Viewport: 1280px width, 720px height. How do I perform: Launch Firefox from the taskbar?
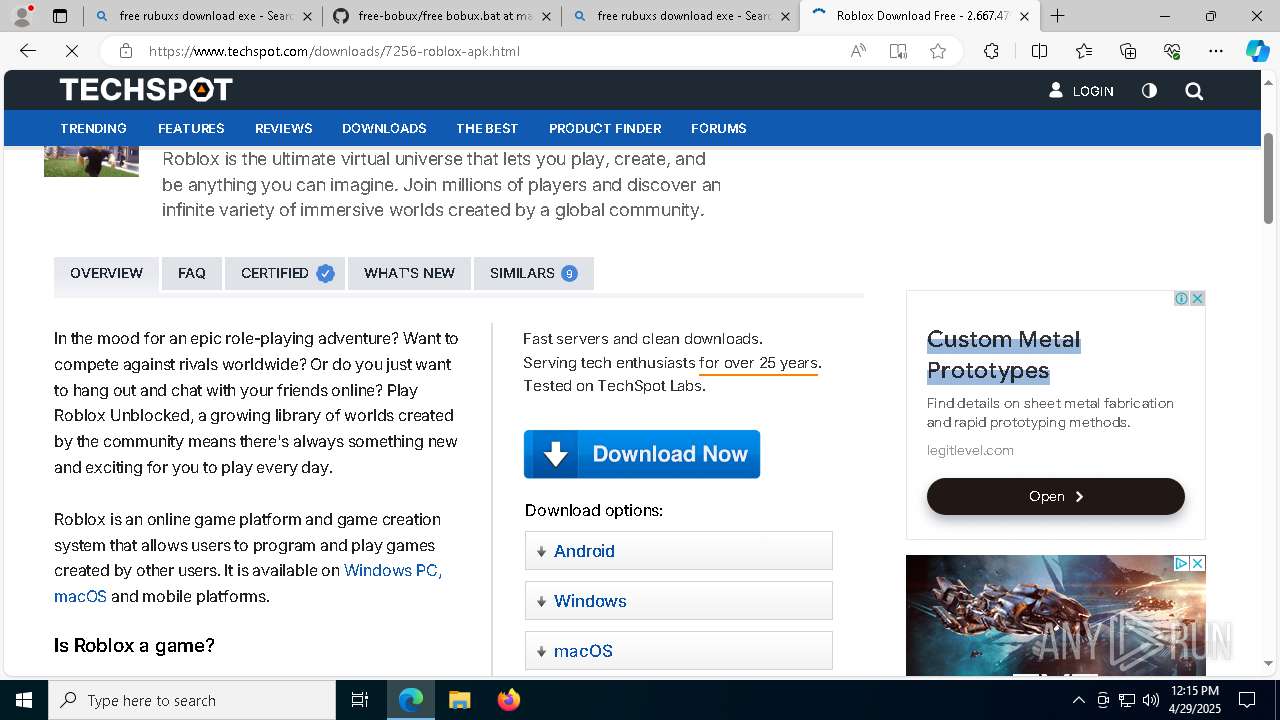[508, 700]
